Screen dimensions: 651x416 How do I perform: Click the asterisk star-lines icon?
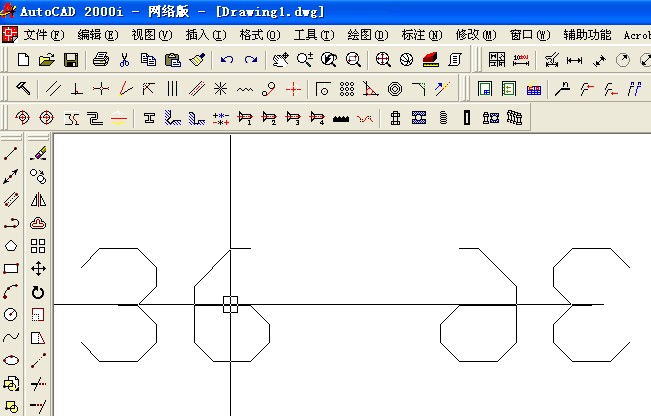click(220, 89)
